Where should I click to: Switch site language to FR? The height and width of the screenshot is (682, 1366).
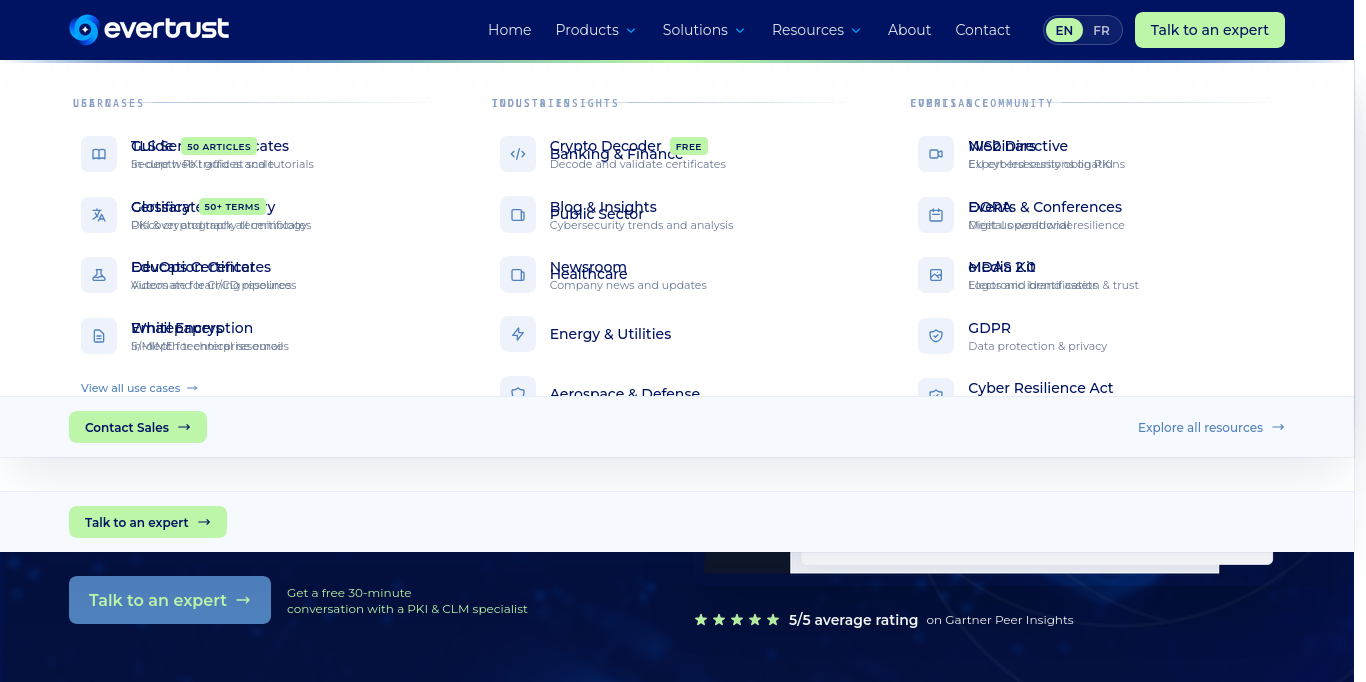(1101, 30)
